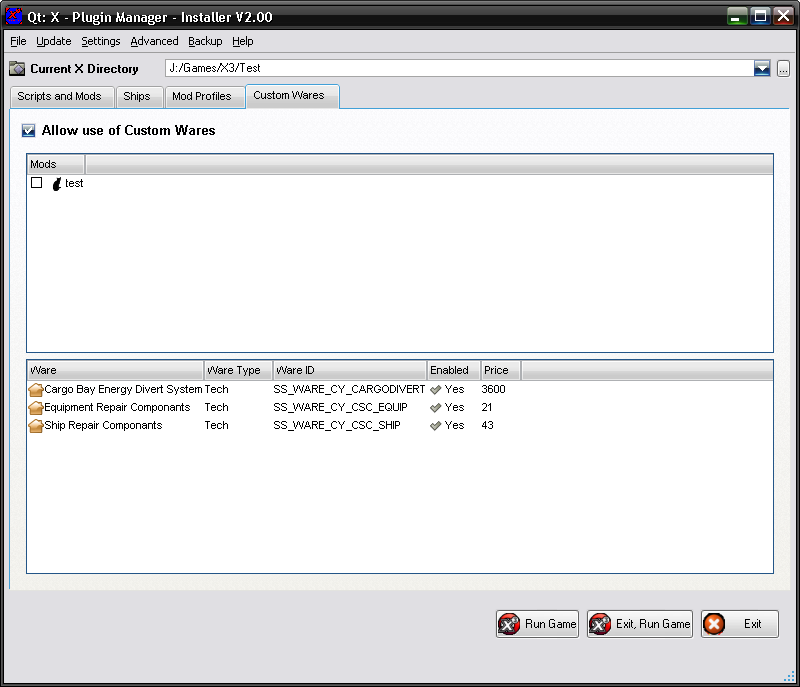Screen dimensions: 800x687
Task: Select the Custom Wares tab
Action: click(x=292, y=96)
